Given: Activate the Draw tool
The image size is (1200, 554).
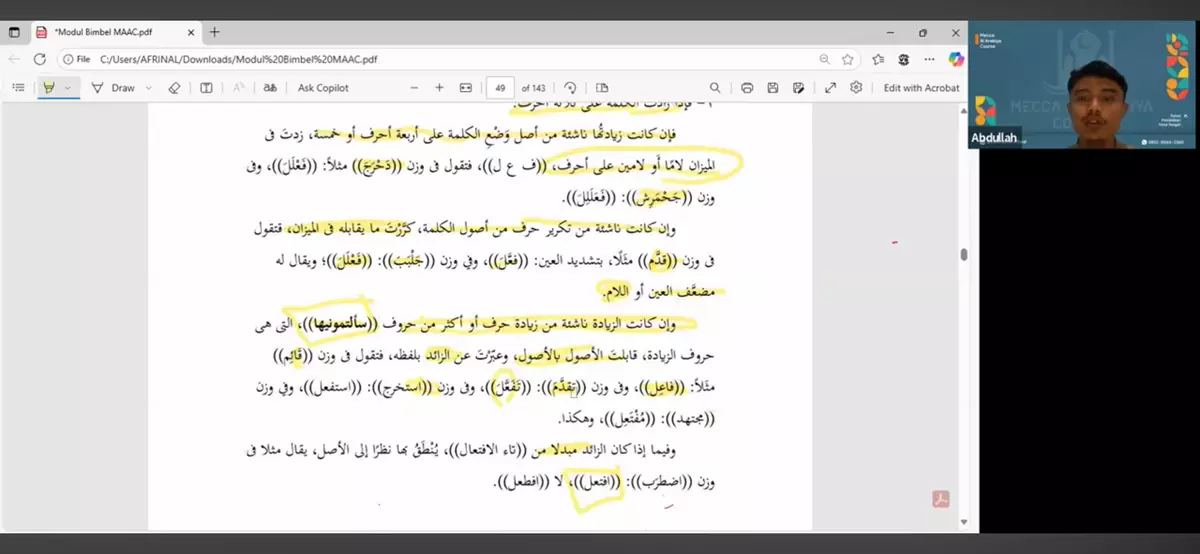Looking at the screenshot, I should [x=114, y=88].
